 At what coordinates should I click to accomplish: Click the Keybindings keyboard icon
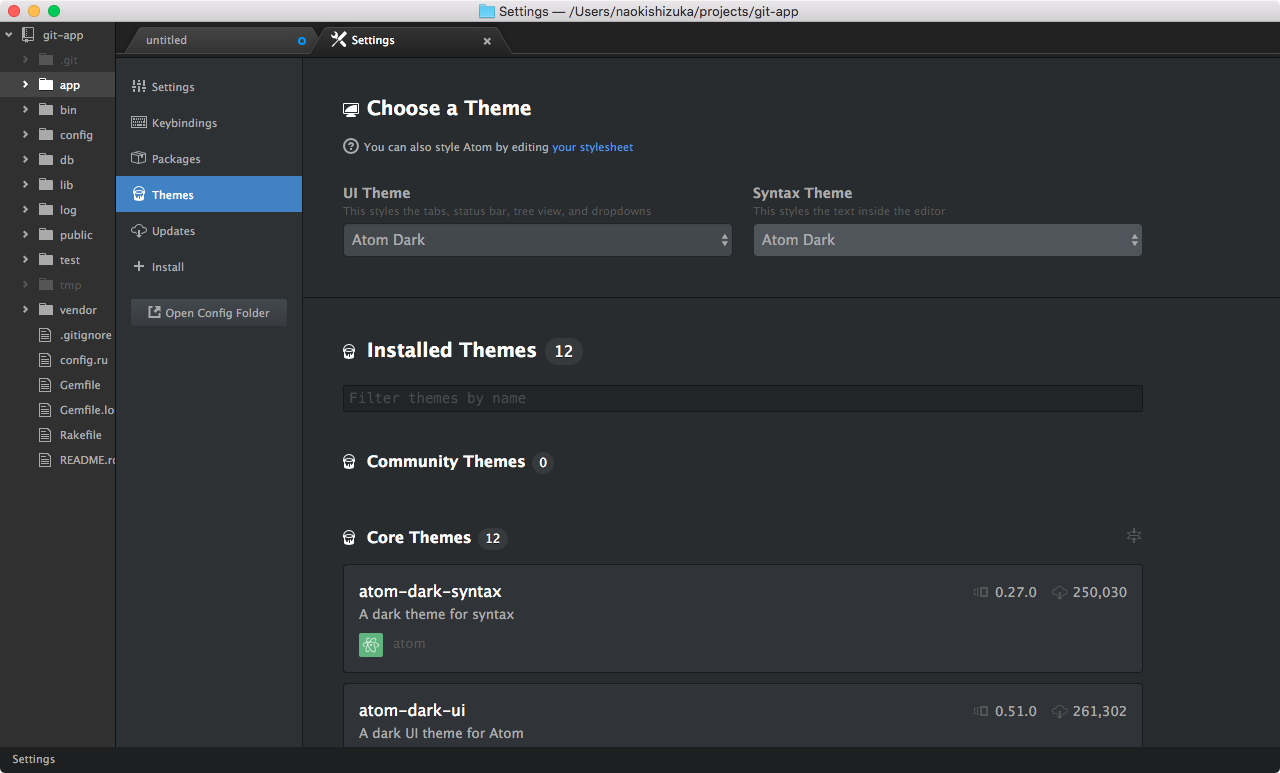[139, 123]
